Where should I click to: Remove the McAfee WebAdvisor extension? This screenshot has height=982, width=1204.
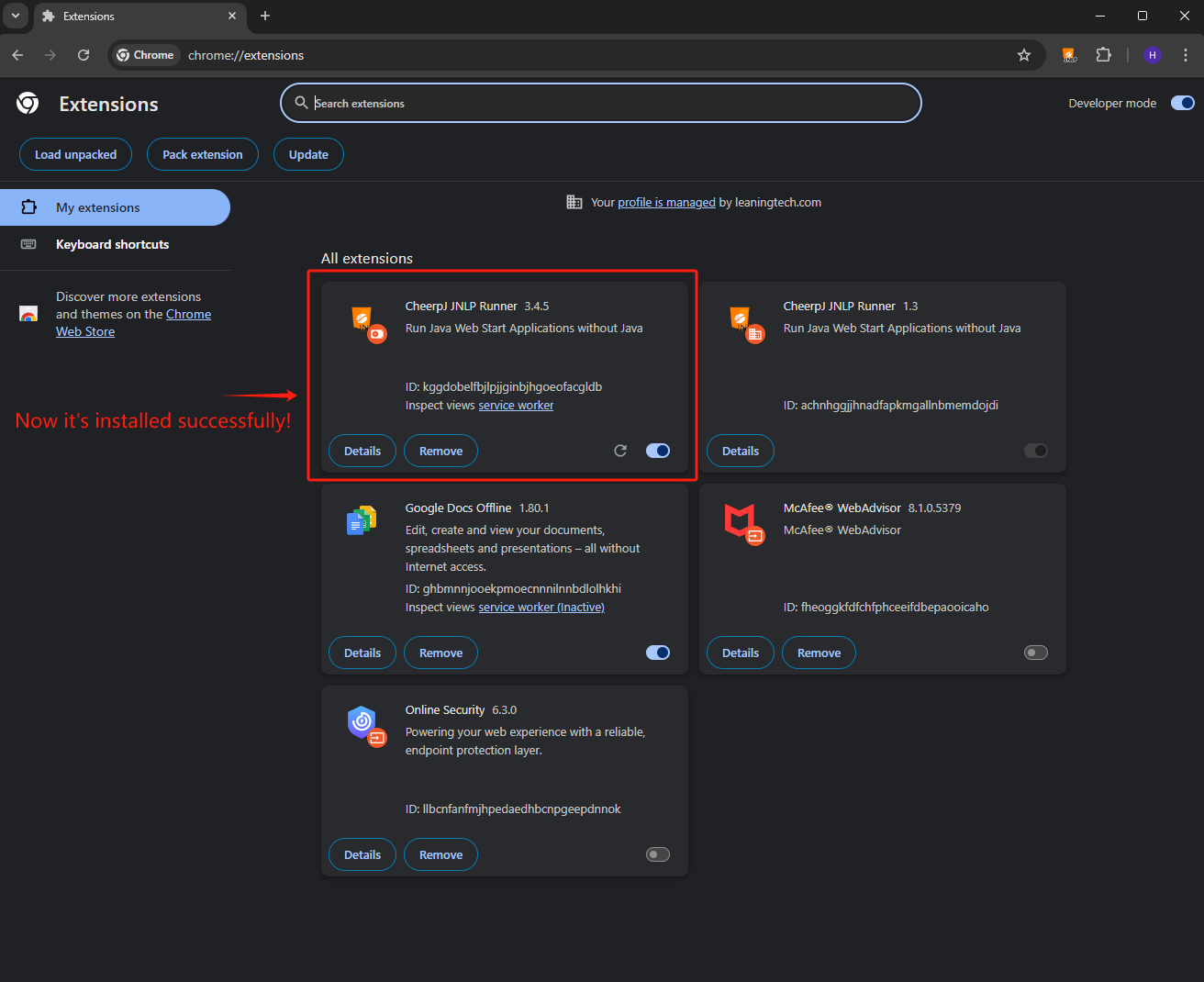[x=819, y=653]
